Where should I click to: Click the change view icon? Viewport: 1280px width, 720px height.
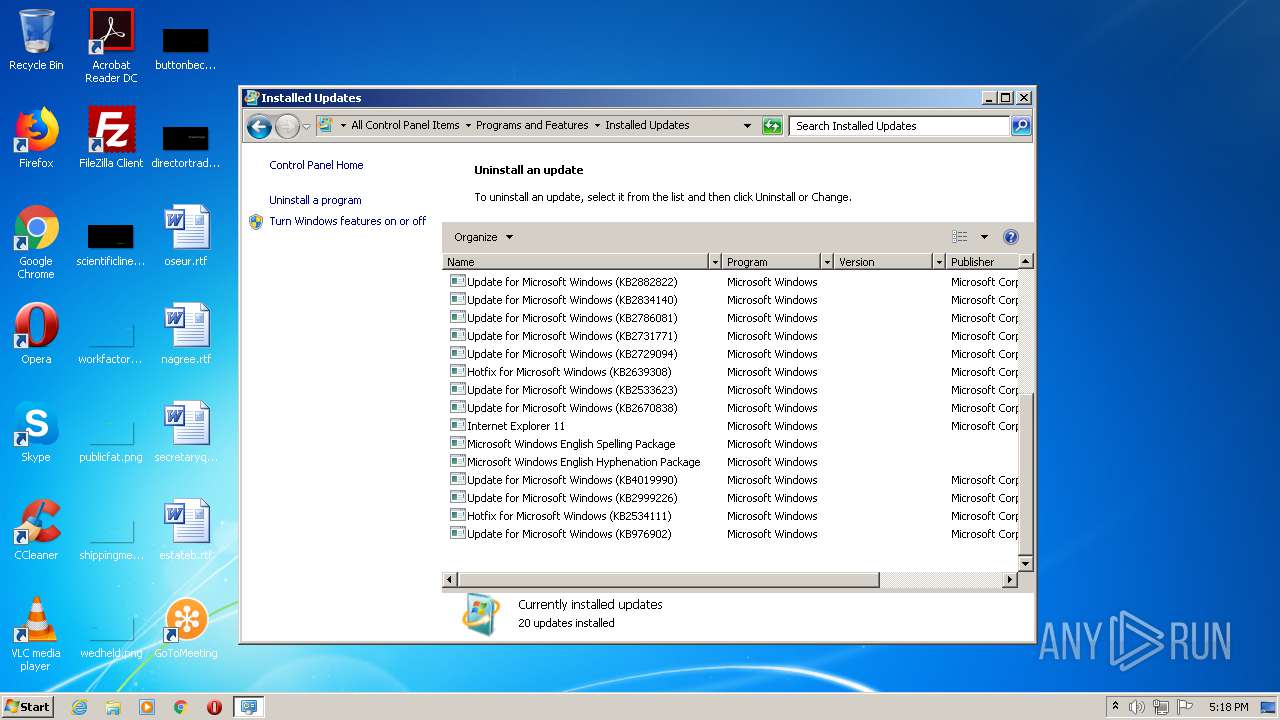point(960,237)
